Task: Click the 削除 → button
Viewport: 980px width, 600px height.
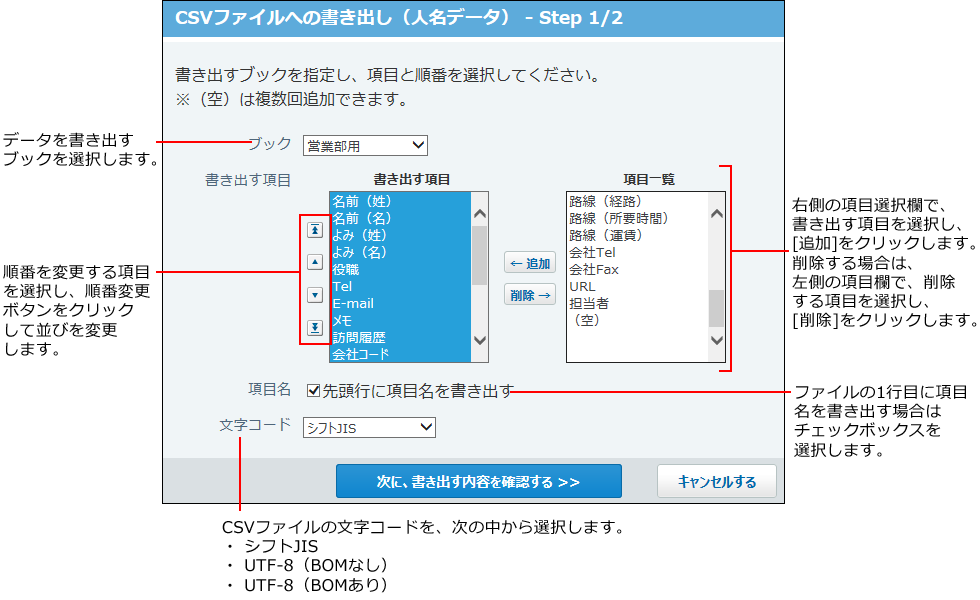Action: click(530, 295)
